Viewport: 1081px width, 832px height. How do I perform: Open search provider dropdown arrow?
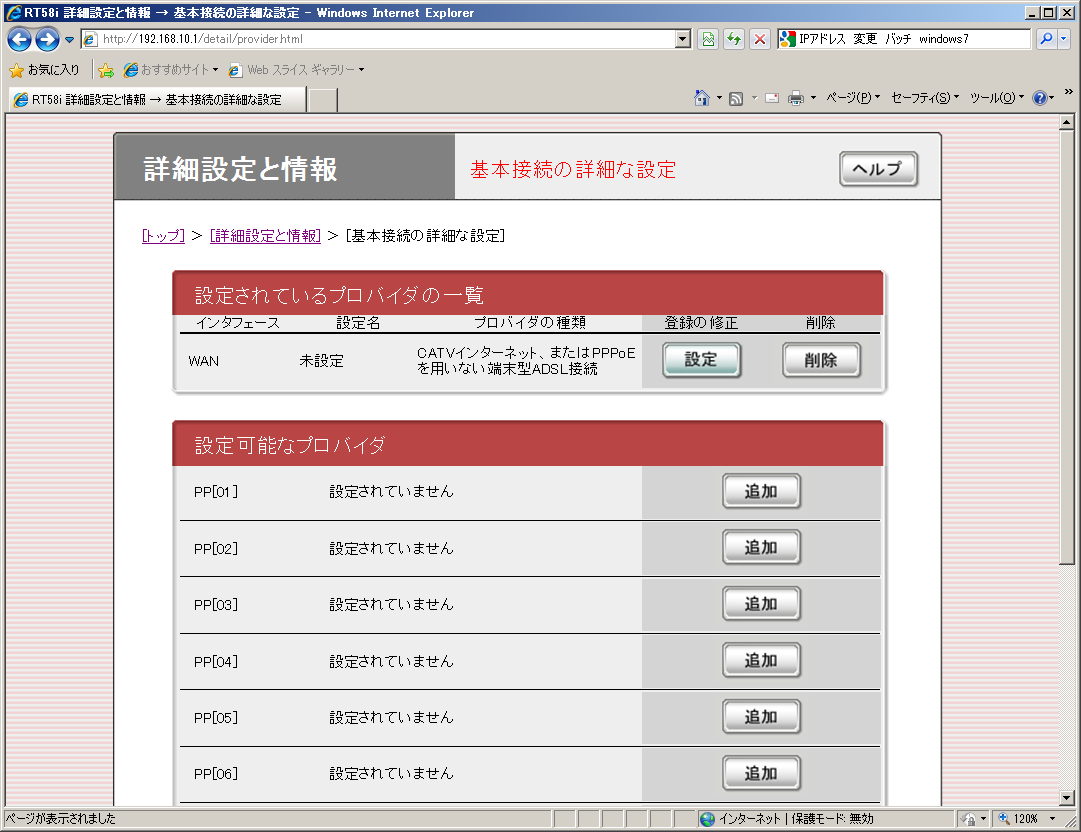[1064, 39]
